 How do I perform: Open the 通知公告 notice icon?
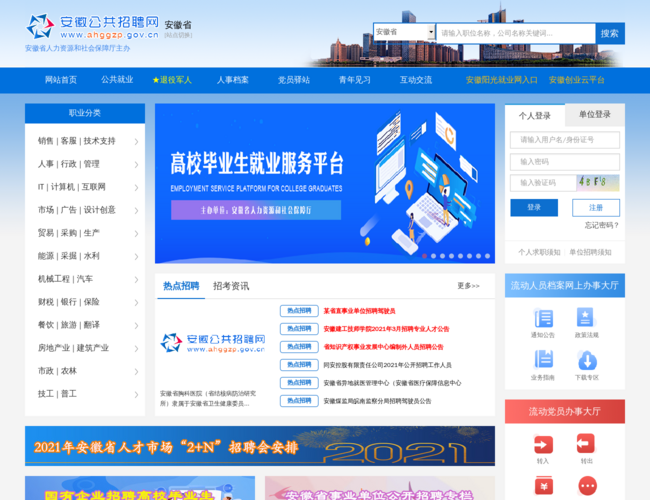(x=543, y=318)
